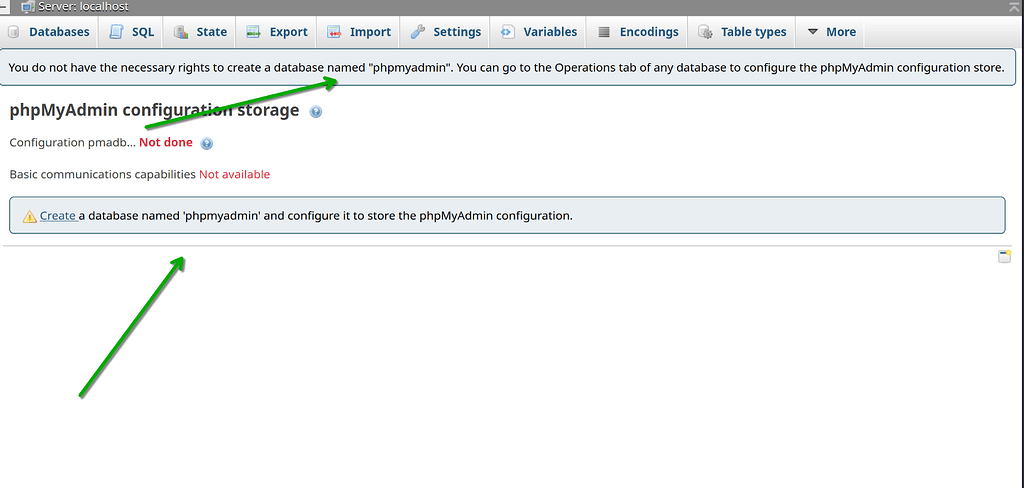Click the Variables tab icon

pos(508,32)
